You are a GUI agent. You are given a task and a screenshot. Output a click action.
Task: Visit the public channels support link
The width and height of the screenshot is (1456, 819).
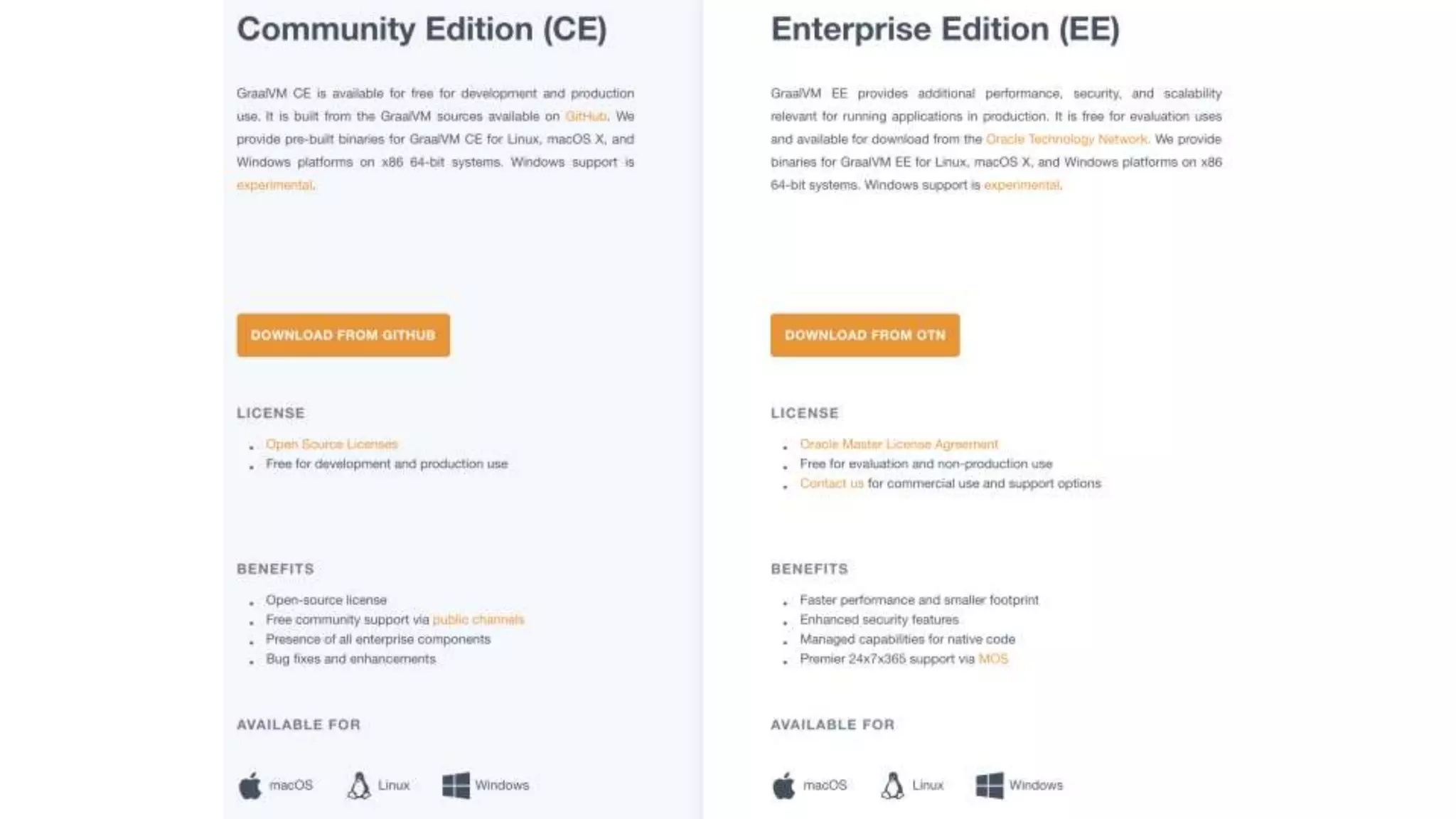point(478,619)
